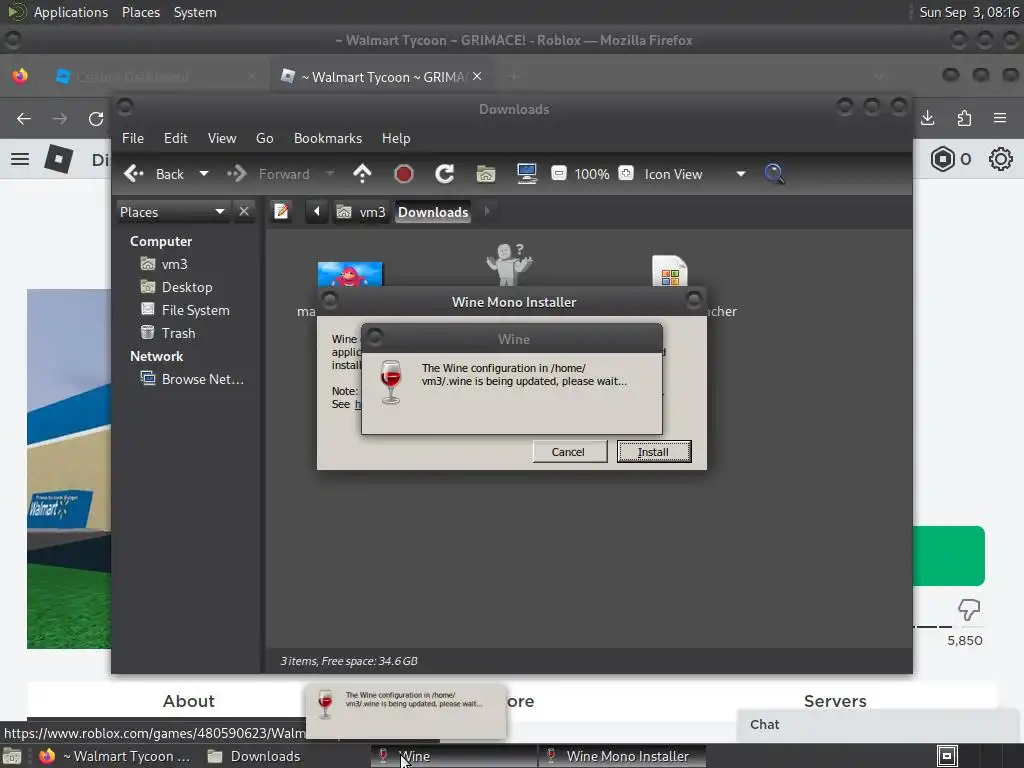Click the Robux balance icon
Image resolution: width=1024 pixels, height=768 pixels.
pyautogui.click(x=942, y=159)
